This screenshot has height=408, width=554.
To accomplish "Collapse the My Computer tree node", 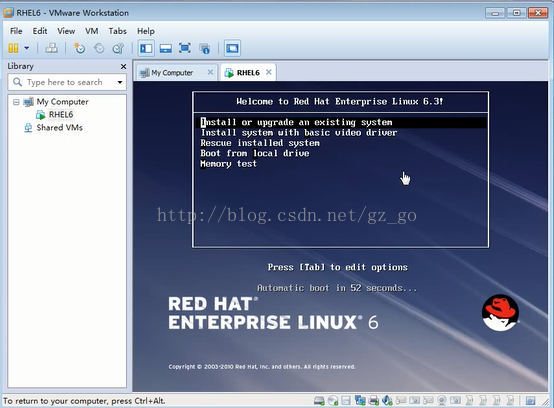I will click(16, 102).
